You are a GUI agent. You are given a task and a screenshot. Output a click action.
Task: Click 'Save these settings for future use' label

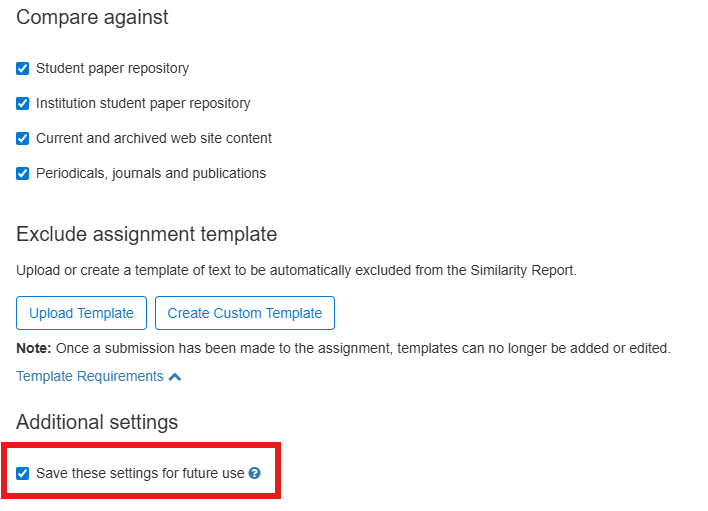coord(140,473)
